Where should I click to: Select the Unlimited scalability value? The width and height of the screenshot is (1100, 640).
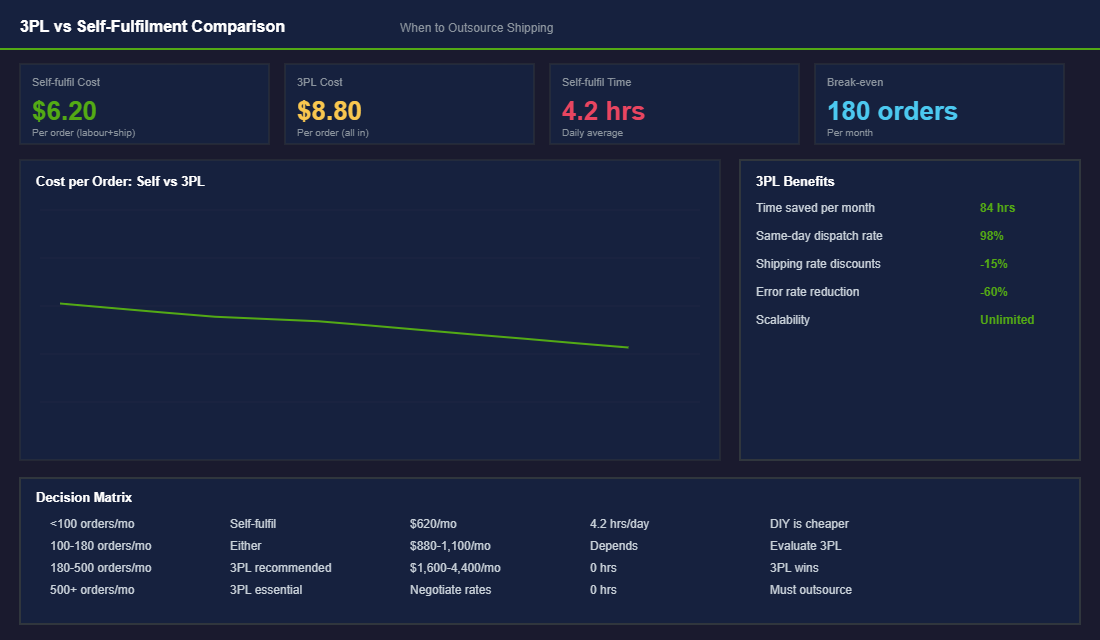pyautogui.click(x=1007, y=319)
